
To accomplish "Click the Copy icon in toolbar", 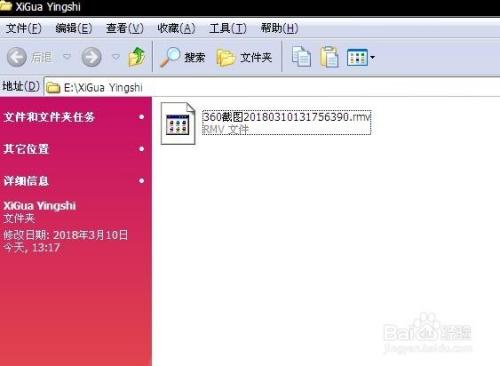I will [x=301, y=57].
